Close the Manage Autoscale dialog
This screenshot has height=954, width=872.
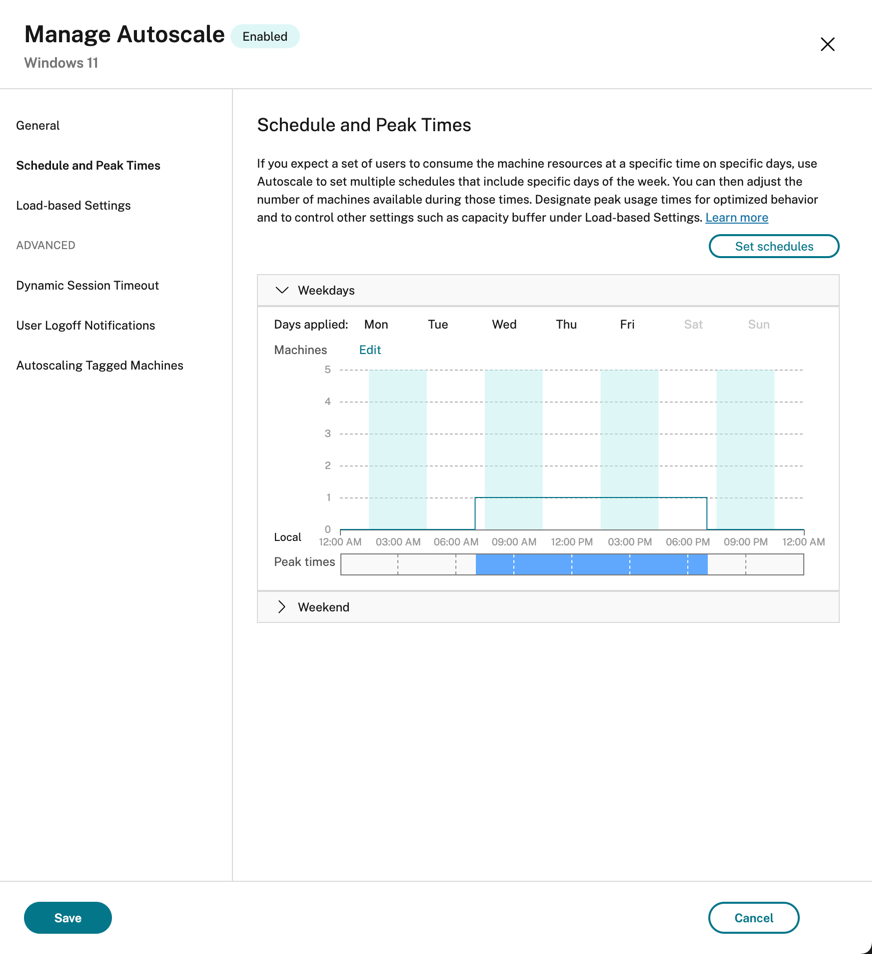click(827, 44)
